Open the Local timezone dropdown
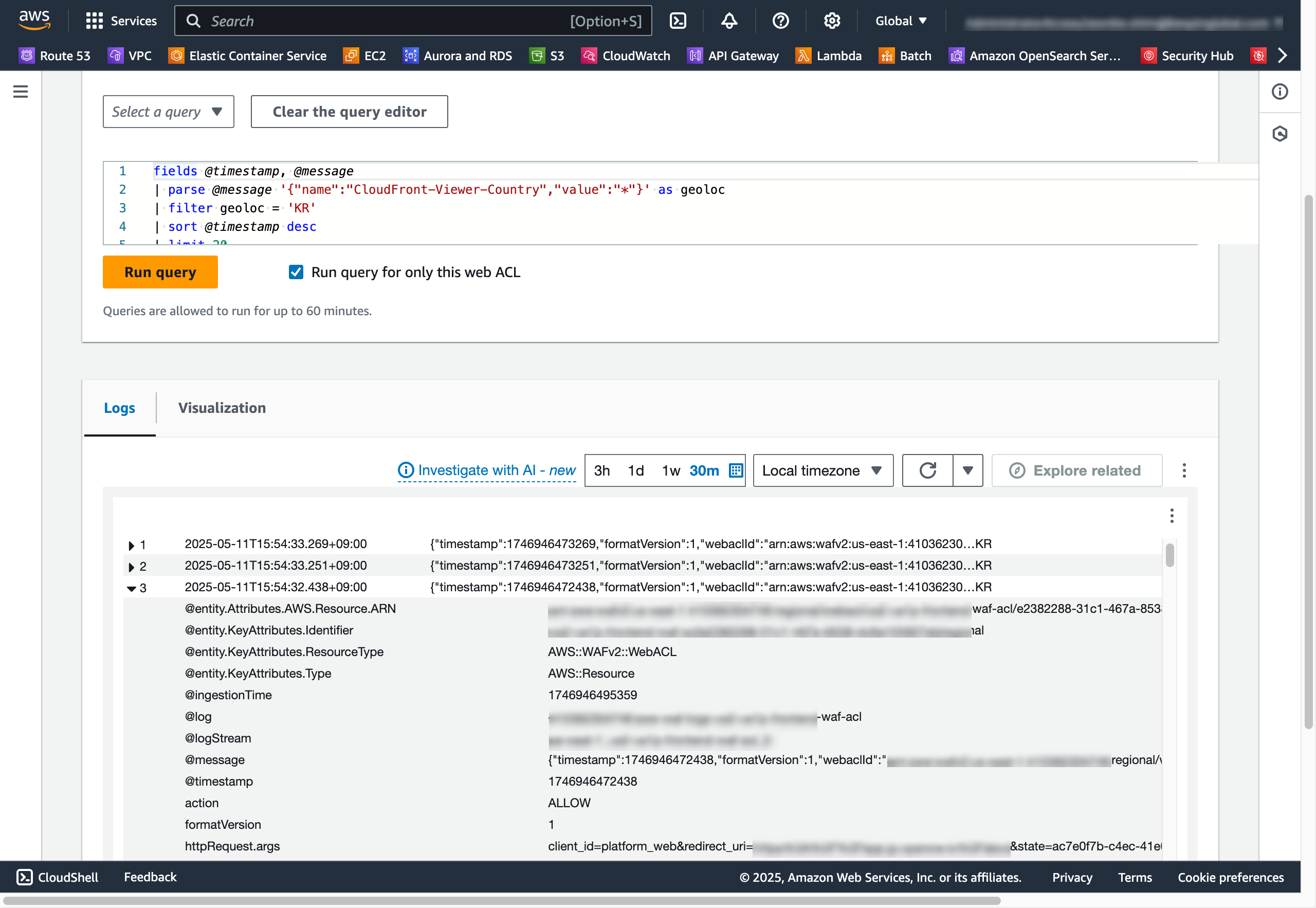1316x908 pixels. pyautogui.click(x=823, y=470)
